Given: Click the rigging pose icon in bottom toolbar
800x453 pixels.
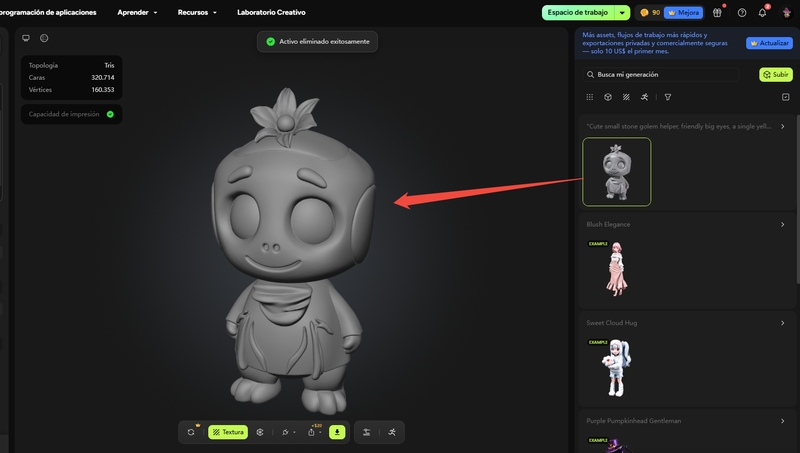Looking at the screenshot, I should 366,432.
